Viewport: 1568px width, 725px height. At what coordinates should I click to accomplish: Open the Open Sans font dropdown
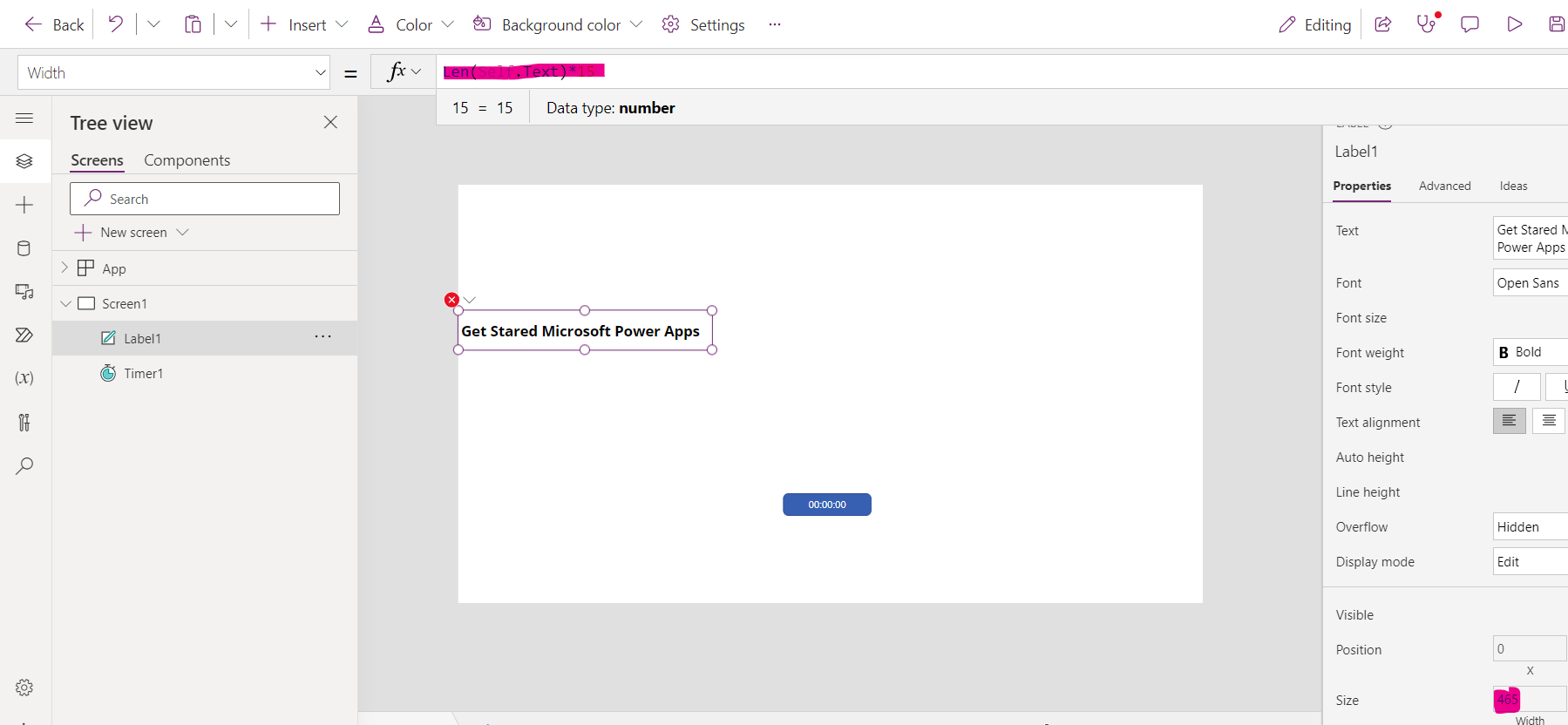tap(1531, 282)
